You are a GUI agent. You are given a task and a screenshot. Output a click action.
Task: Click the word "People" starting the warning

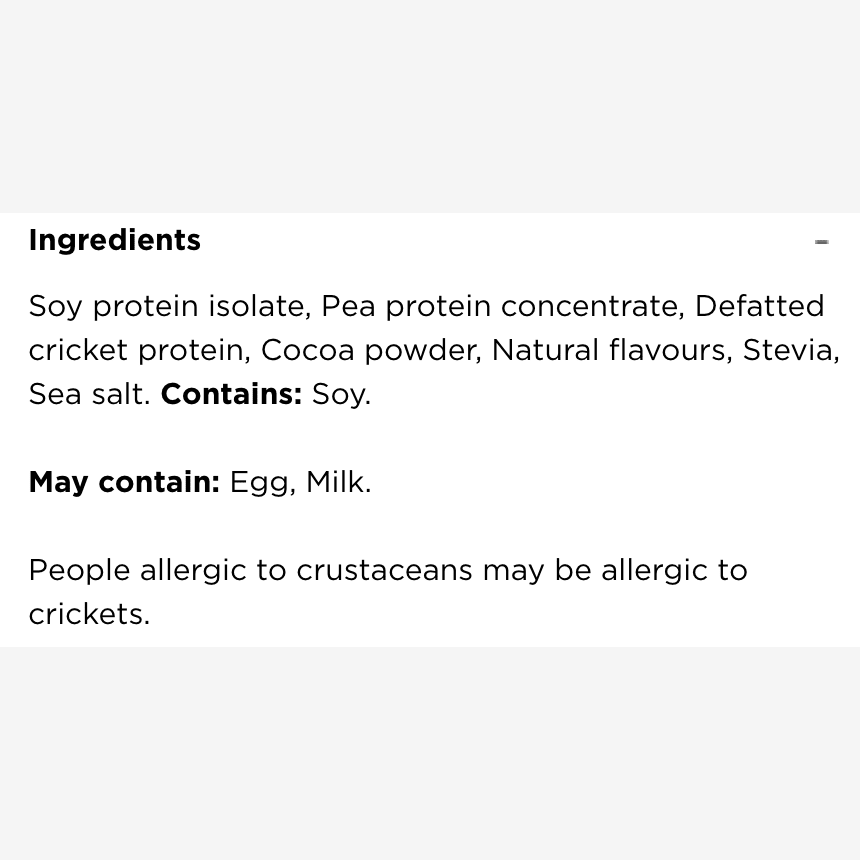[80, 570]
